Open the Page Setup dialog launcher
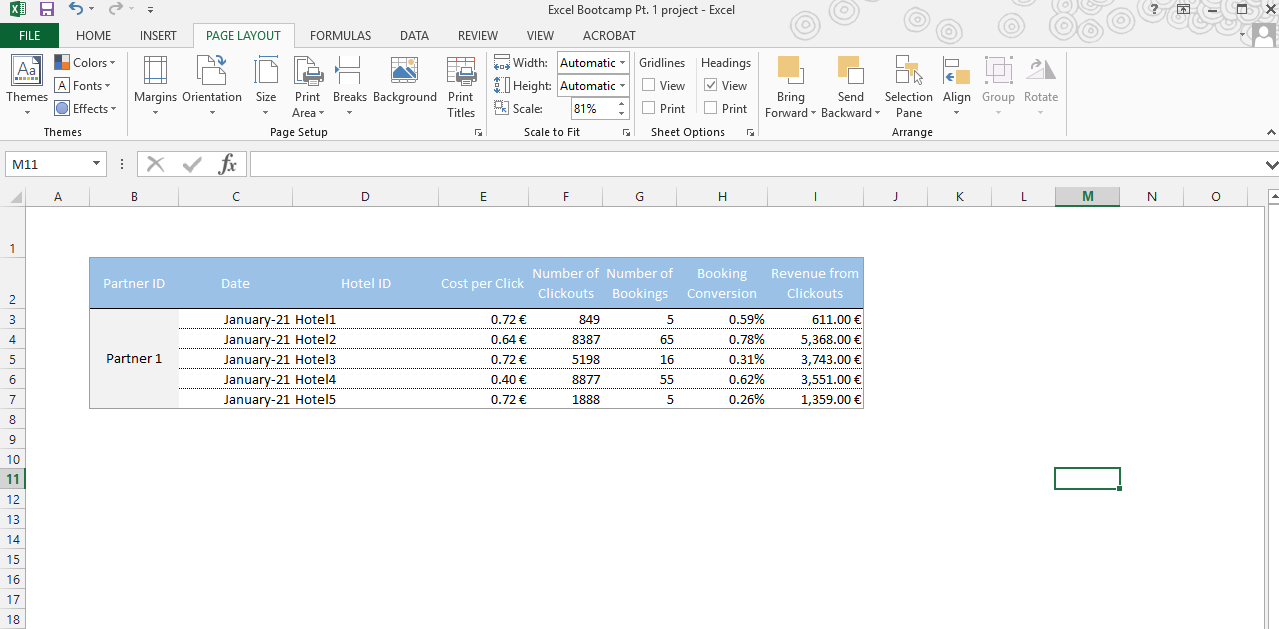The height and width of the screenshot is (629, 1279). [x=478, y=132]
